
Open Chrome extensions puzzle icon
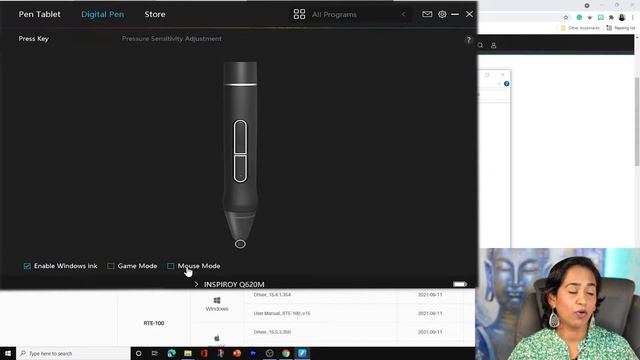(x=611, y=18)
